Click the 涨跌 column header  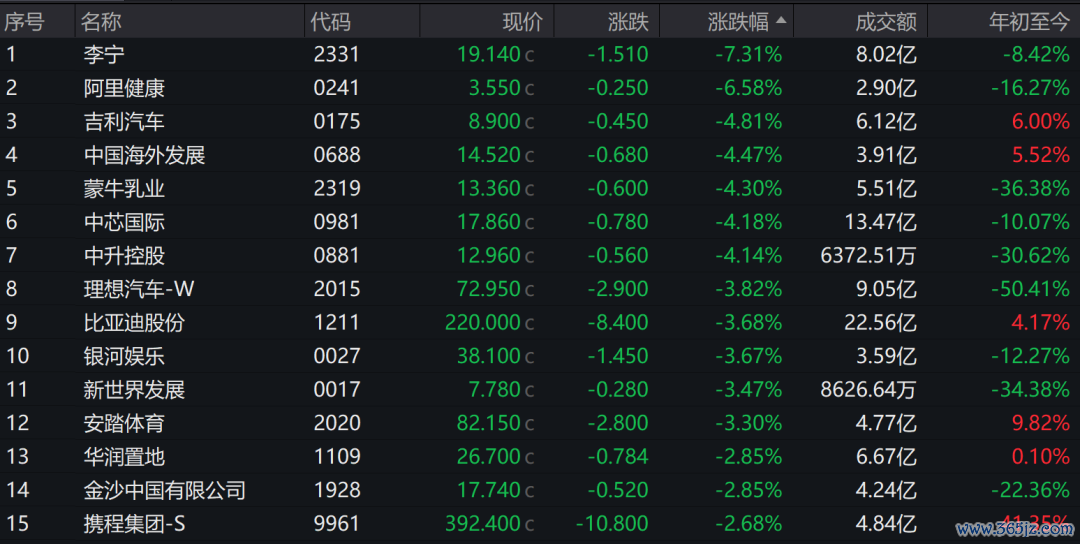[628, 22]
